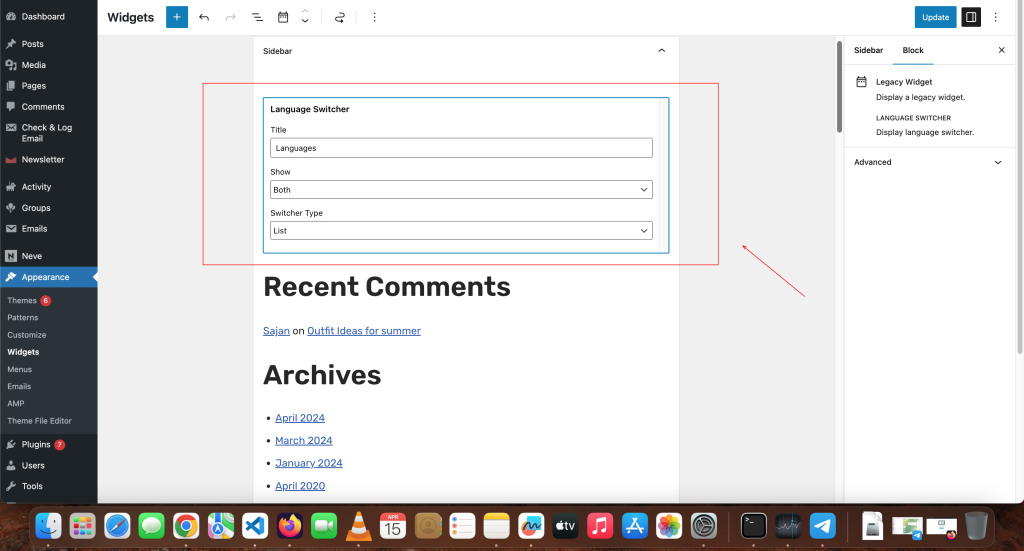Open Posts in admin menu
Viewport: 1024px width, 551px height.
point(33,44)
